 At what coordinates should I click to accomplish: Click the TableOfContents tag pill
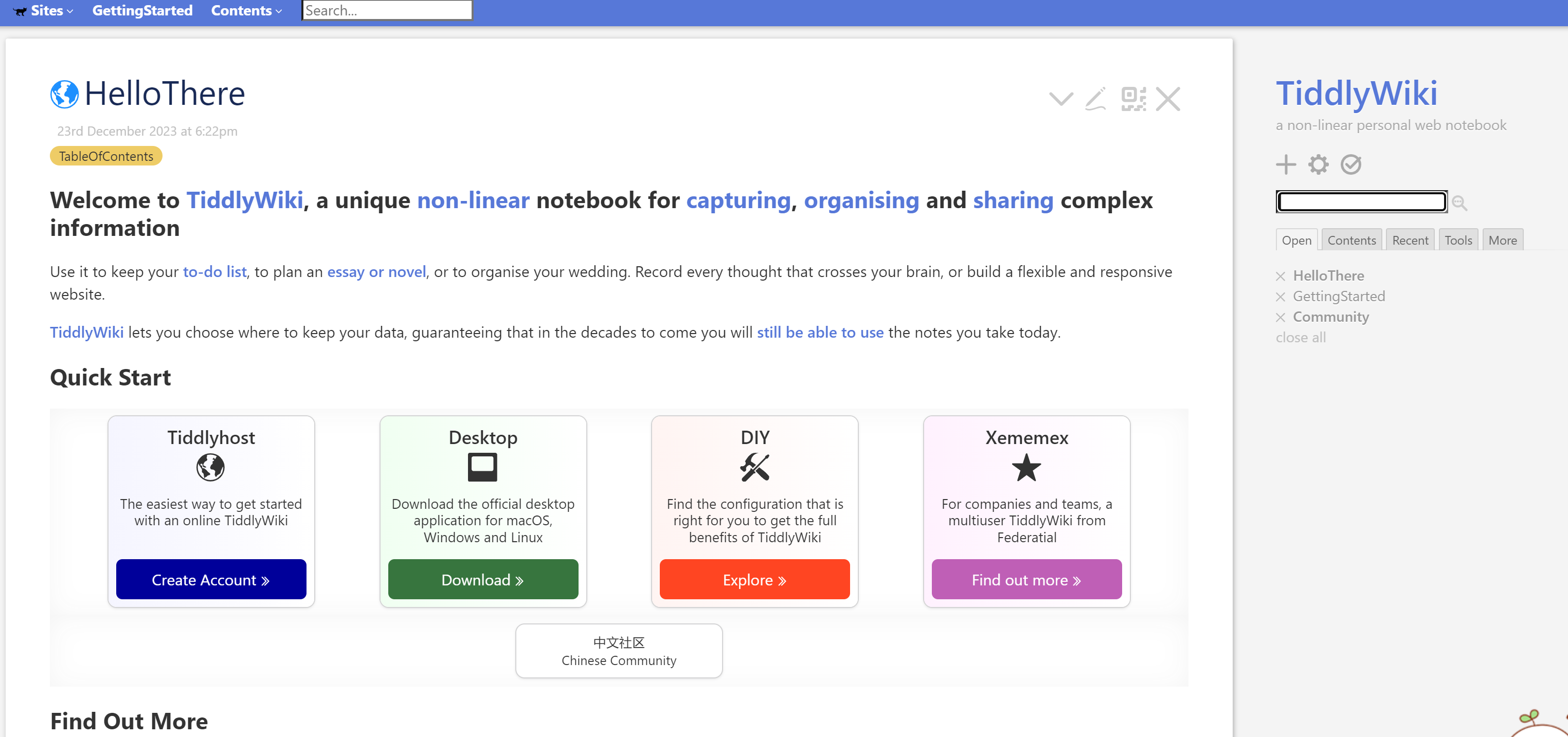click(x=106, y=156)
